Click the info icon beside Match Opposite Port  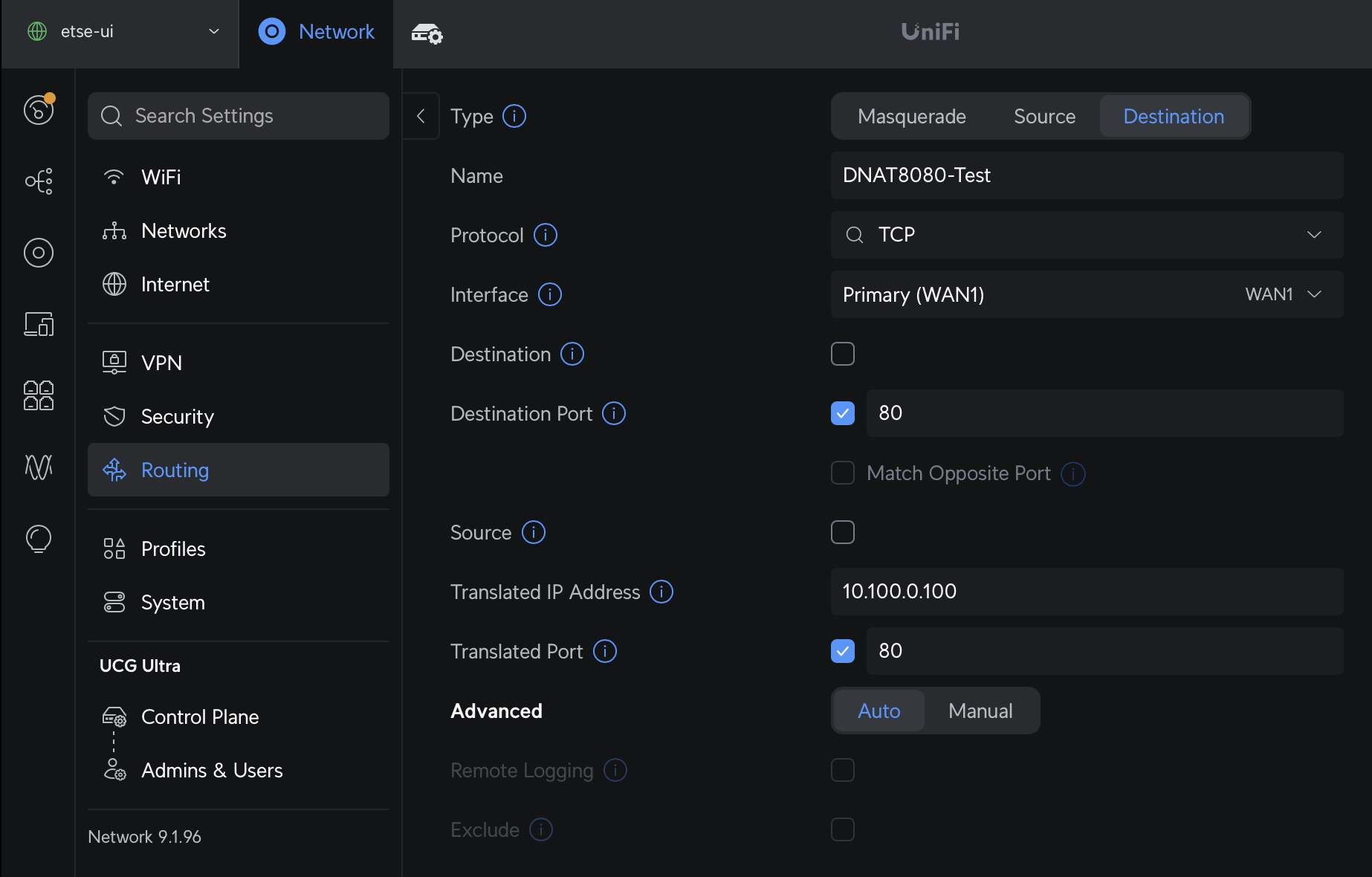(1073, 473)
